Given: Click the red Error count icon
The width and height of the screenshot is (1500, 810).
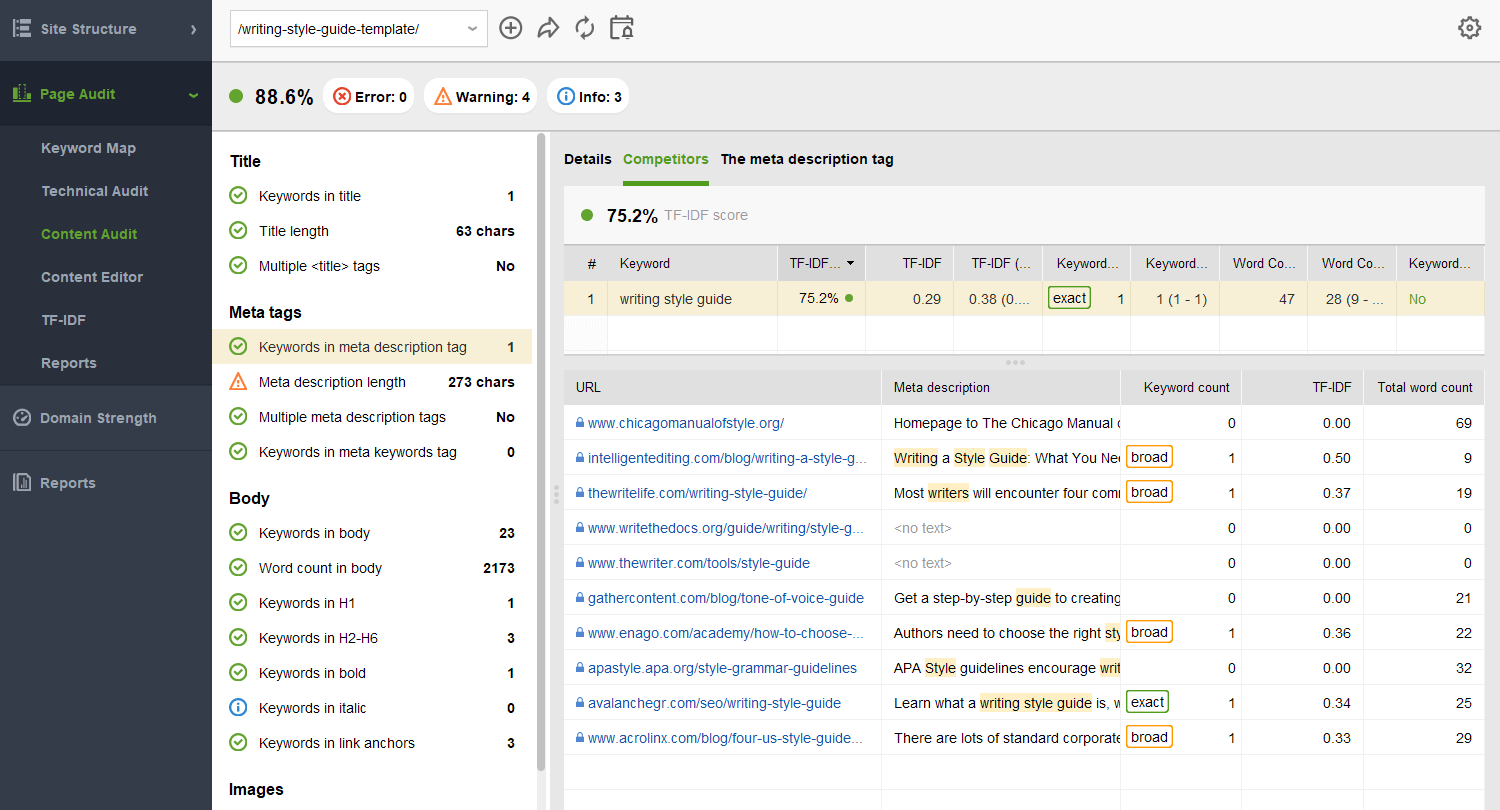Looking at the screenshot, I should pyautogui.click(x=342, y=97).
